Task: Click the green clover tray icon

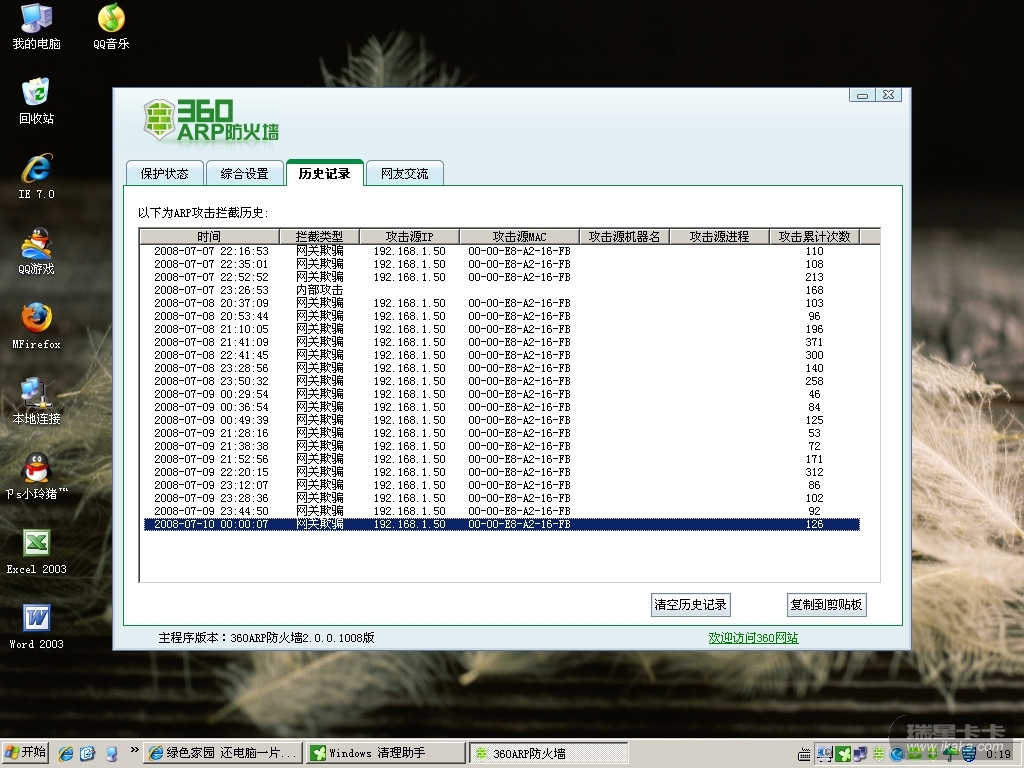Action: (x=843, y=754)
